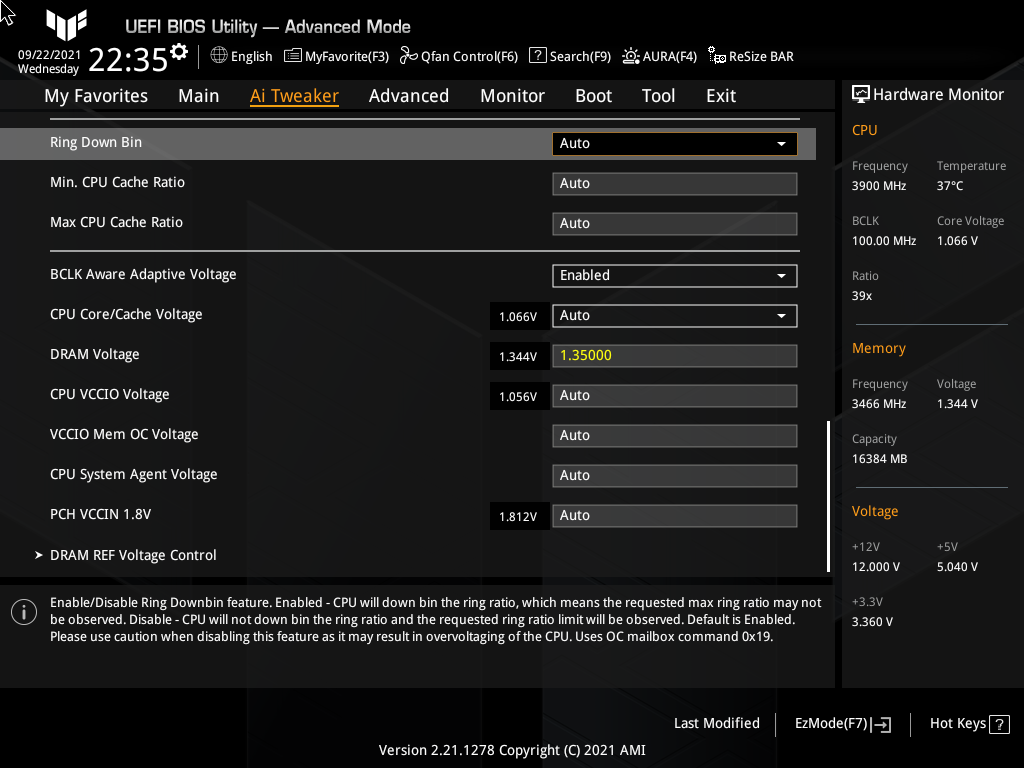Click the CPU frequency 3900 MHz value
Screen dimensions: 1024x768
pos(878,186)
